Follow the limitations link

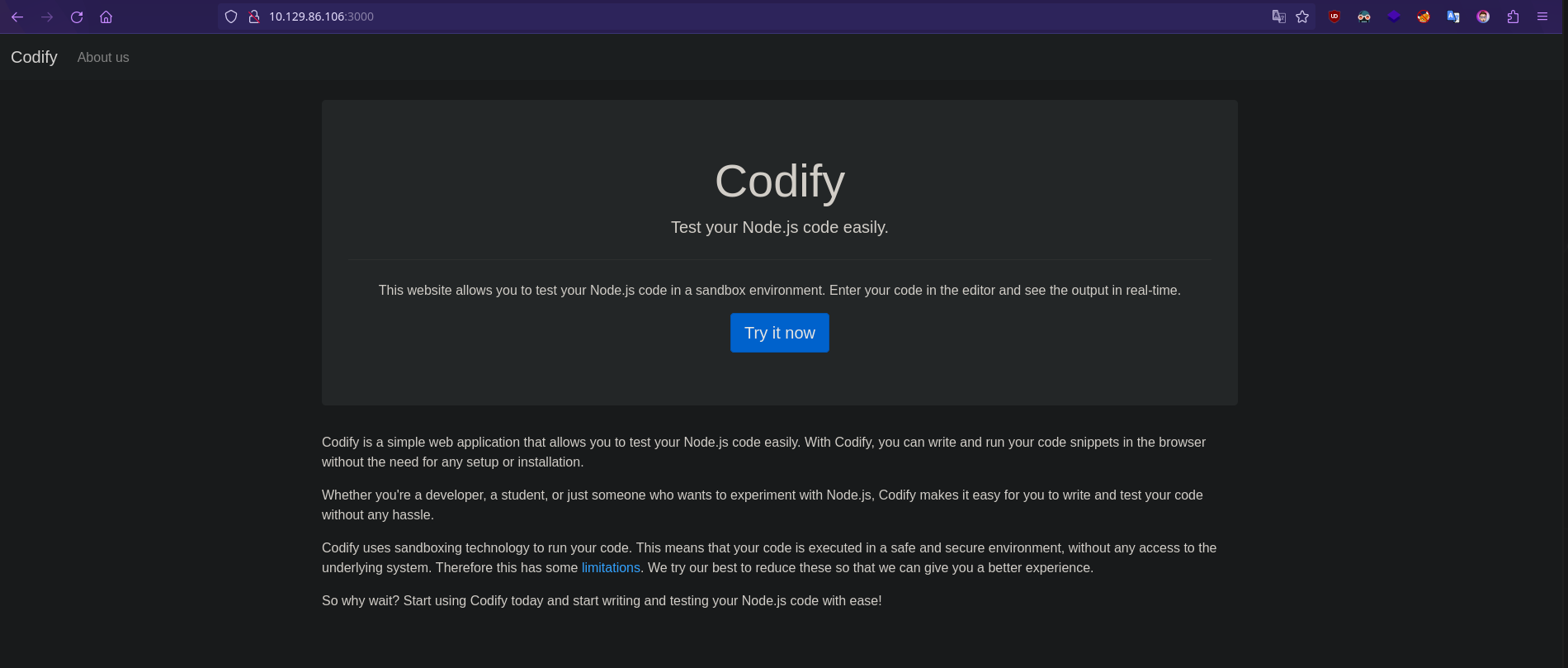tap(611, 568)
